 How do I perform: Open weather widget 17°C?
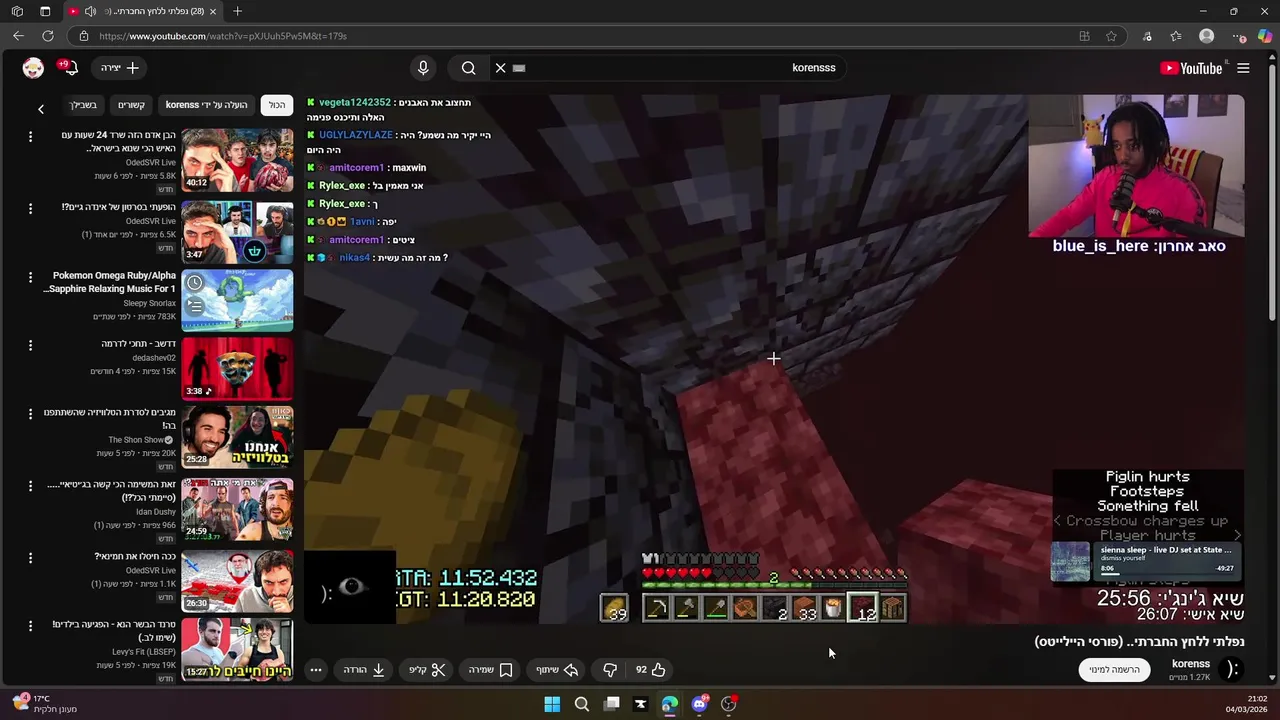coord(44,704)
